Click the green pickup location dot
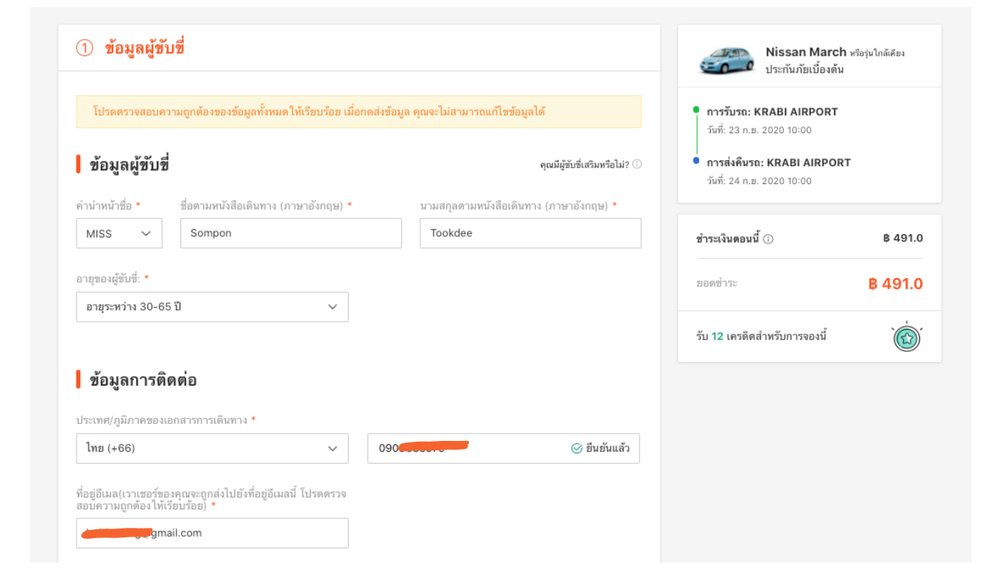The height and width of the screenshot is (569, 1000). pyautogui.click(x=696, y=108)
